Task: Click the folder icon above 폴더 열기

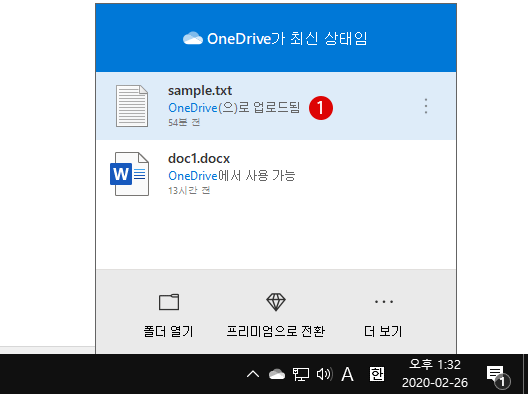Action: click(x=169, y=302)
